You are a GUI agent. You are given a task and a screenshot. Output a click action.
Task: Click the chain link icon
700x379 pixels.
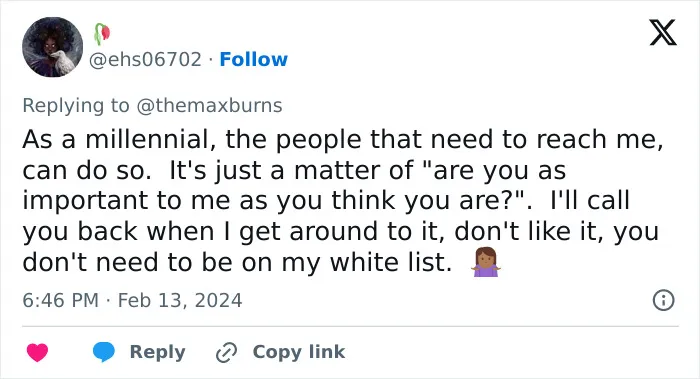[226, 352]
